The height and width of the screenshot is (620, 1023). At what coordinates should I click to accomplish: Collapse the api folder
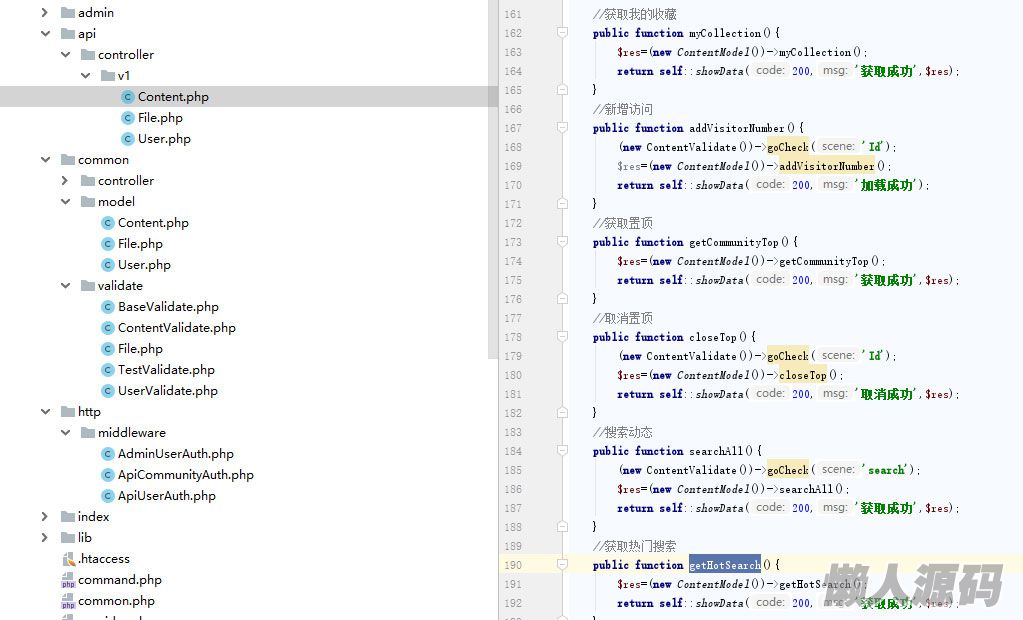tap(45, 34)
